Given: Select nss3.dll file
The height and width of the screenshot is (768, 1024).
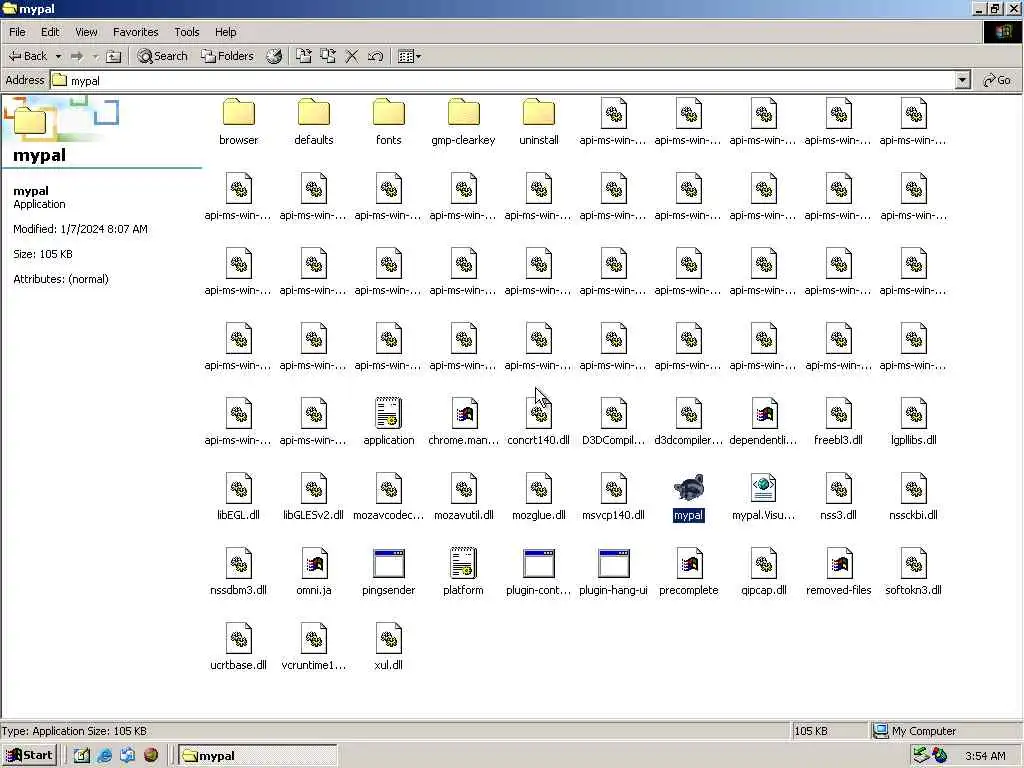Looking at the screenshot, I should (839, 497).
